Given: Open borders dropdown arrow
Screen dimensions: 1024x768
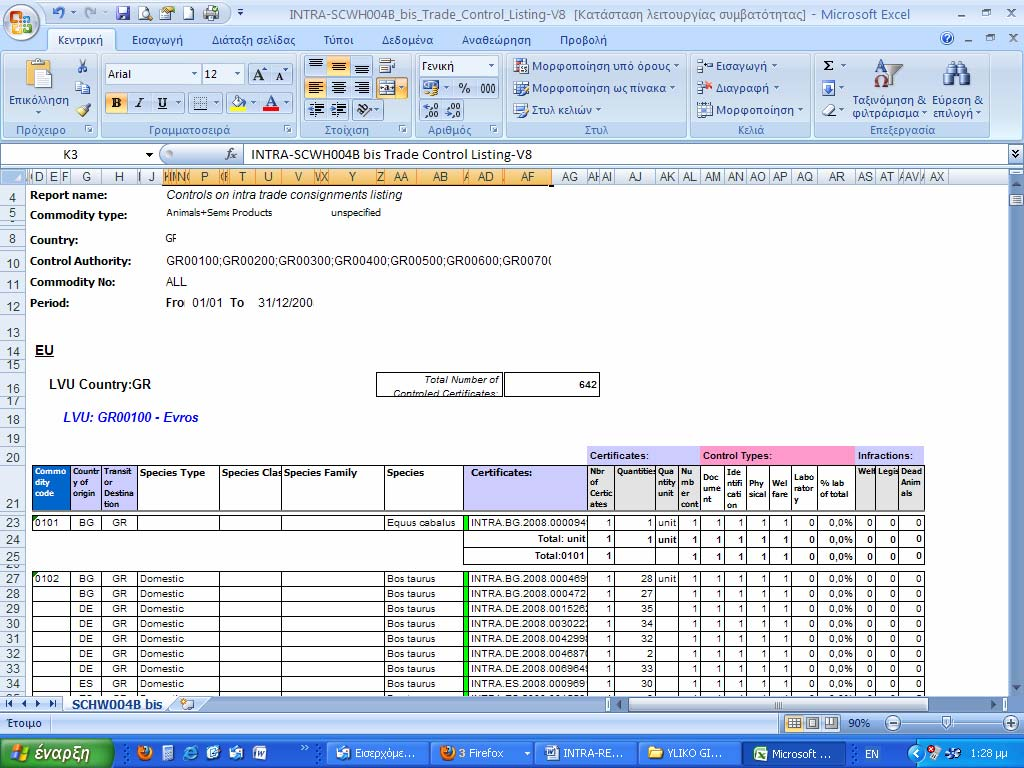Looking at the screenshot, I should coord(216,103).
